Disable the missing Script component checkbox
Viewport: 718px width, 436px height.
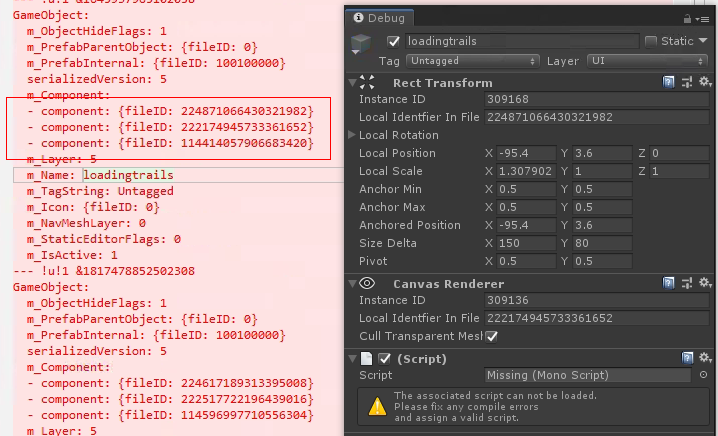coord(384,358)
